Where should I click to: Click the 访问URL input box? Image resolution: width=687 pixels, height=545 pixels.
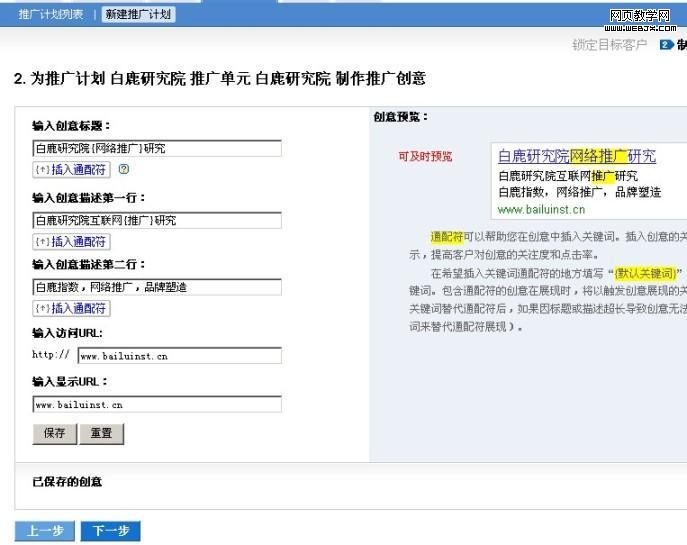(x=179, y=355)
